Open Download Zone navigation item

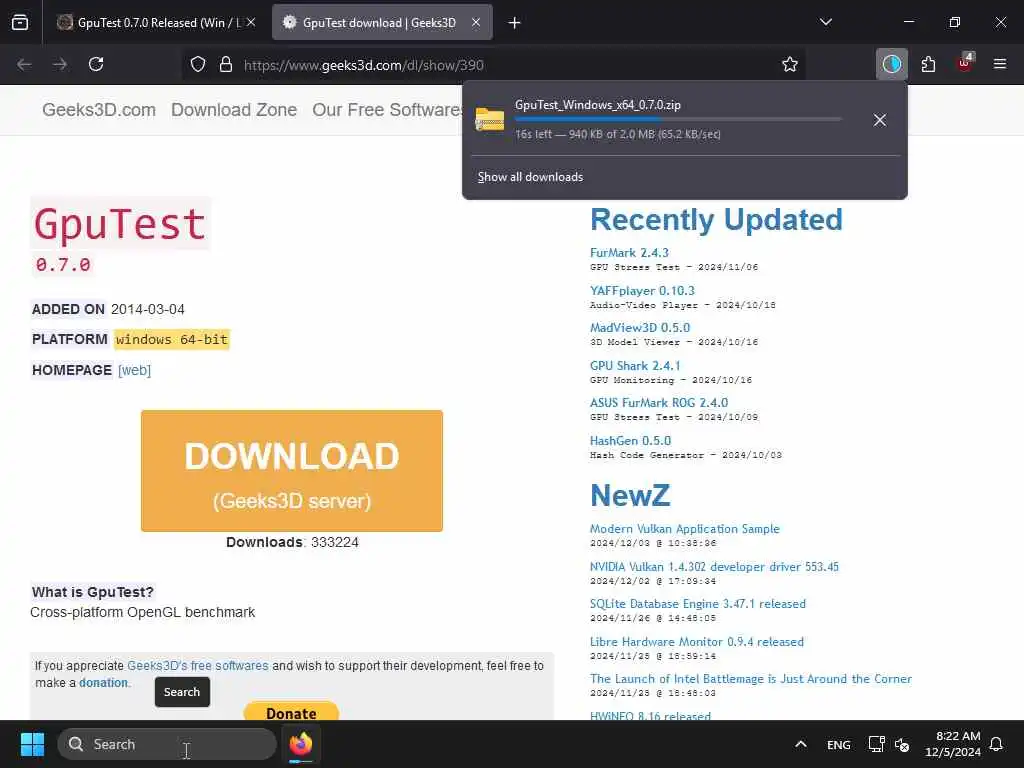coord(234,110)
